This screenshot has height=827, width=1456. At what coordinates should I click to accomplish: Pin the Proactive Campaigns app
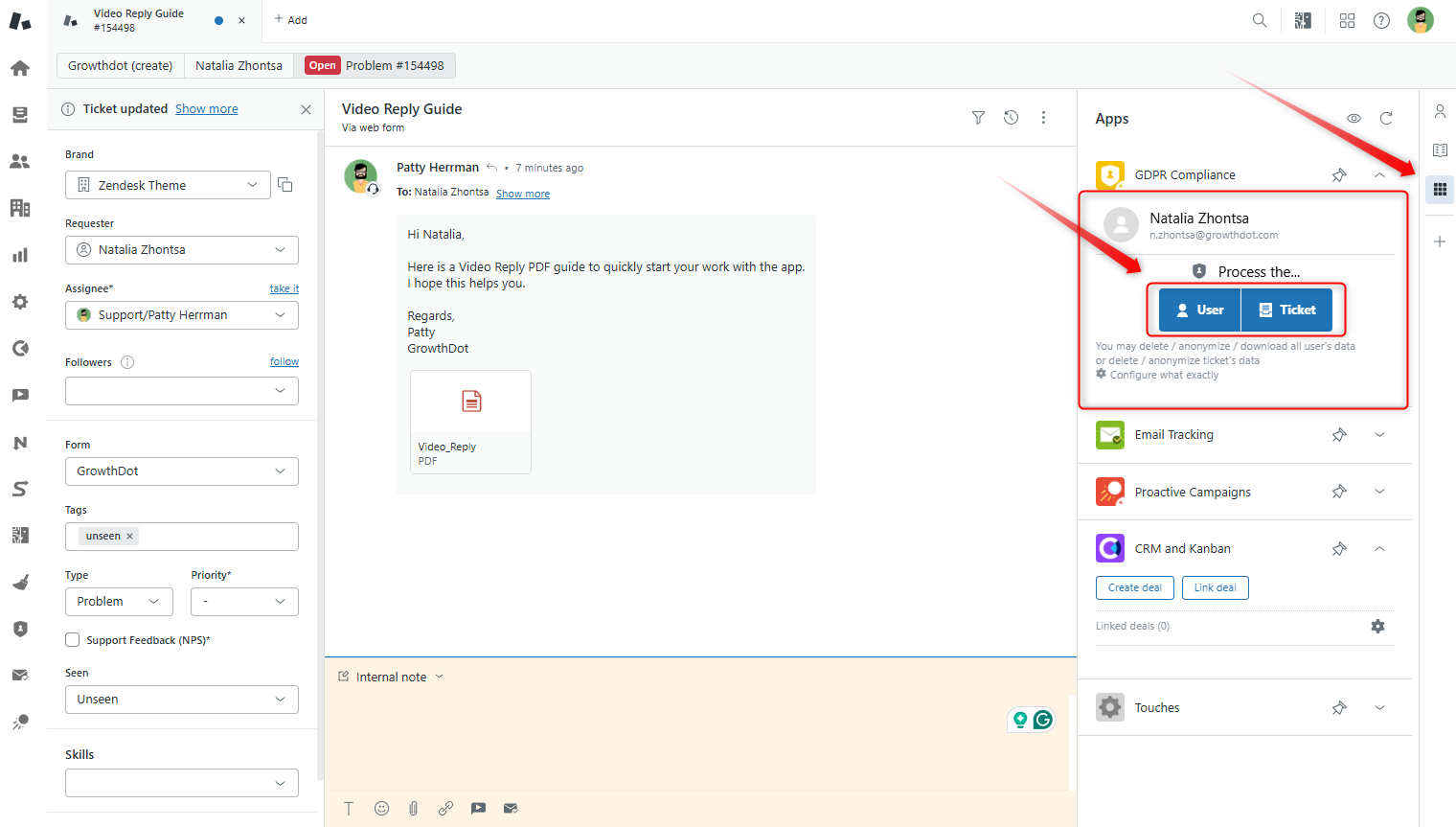[1339, 492]
